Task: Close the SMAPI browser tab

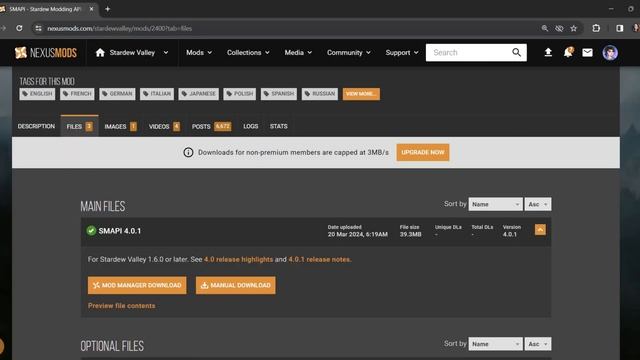Action: click(91, 9)
